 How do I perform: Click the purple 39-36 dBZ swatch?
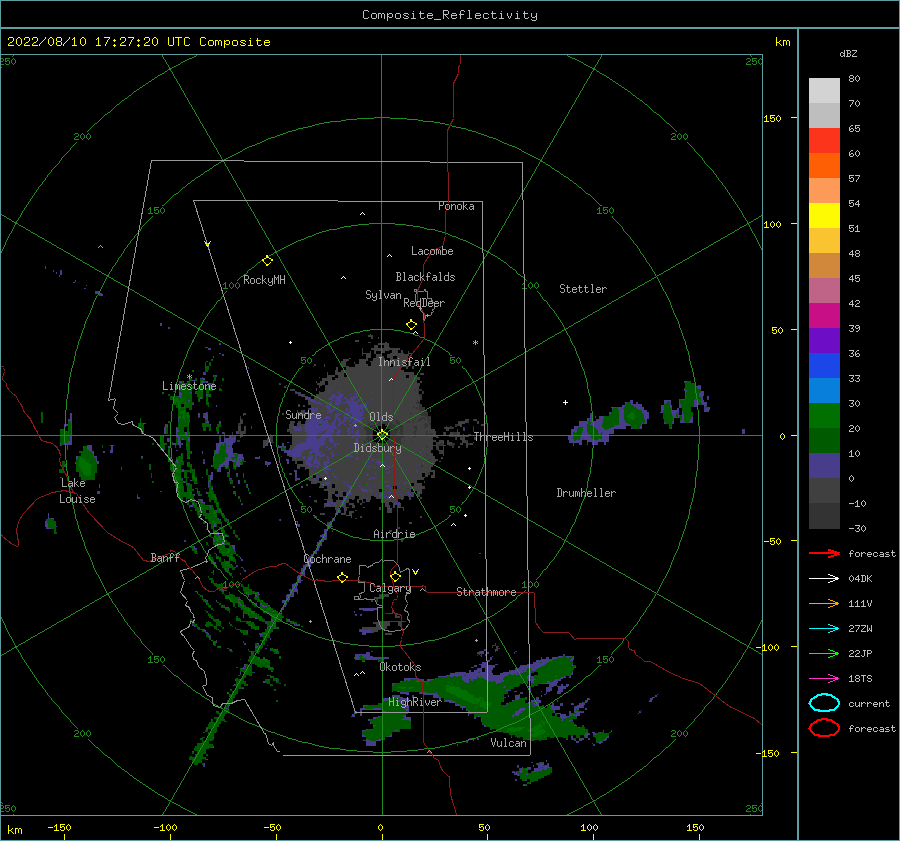pos(824,340)
